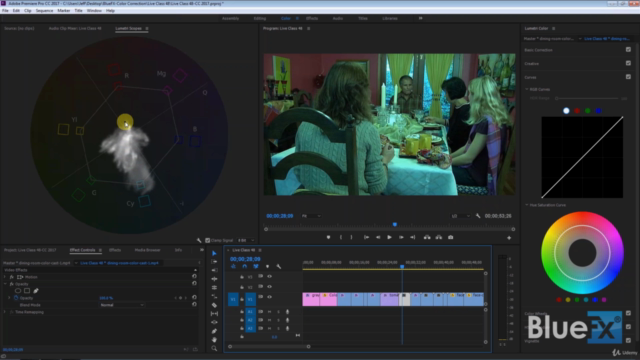Select the Slip tool
This screenshot has width=640, height=360.
point(214,313)
